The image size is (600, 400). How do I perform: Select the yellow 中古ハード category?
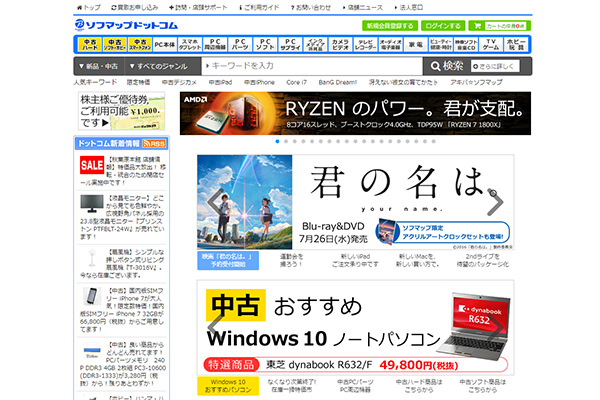pyautogui.click(x=90, y=44)
